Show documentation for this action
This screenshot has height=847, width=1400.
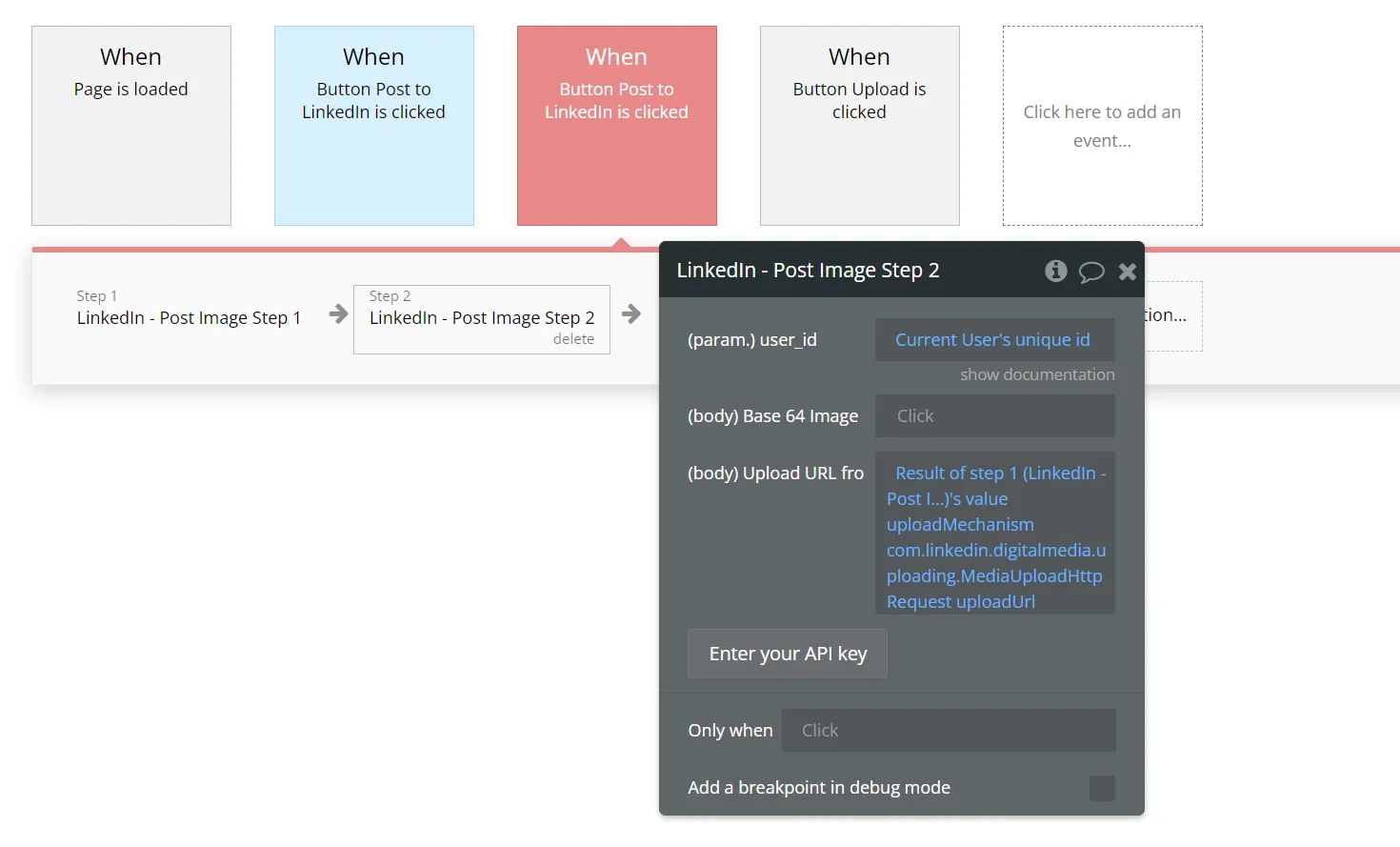[x=1037, y=374]
